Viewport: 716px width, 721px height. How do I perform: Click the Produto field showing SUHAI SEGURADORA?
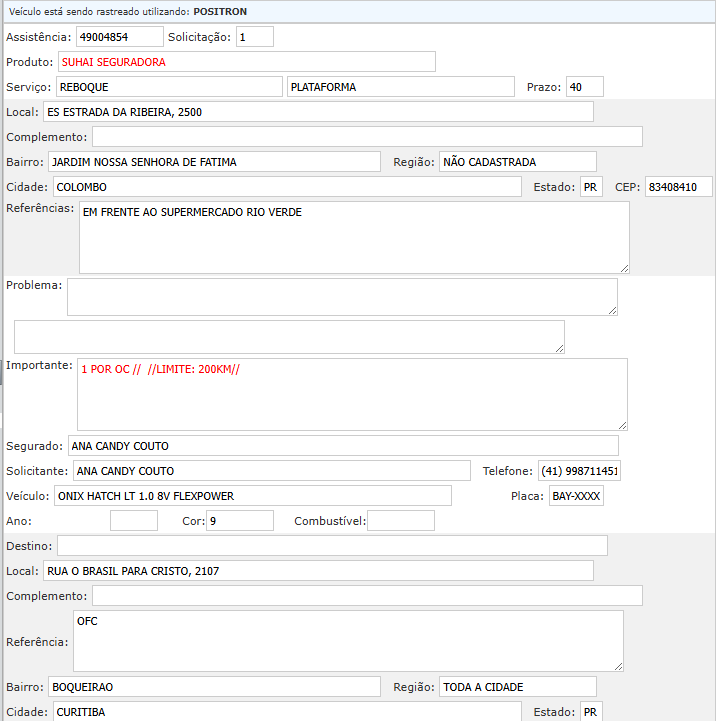point(246,62)
